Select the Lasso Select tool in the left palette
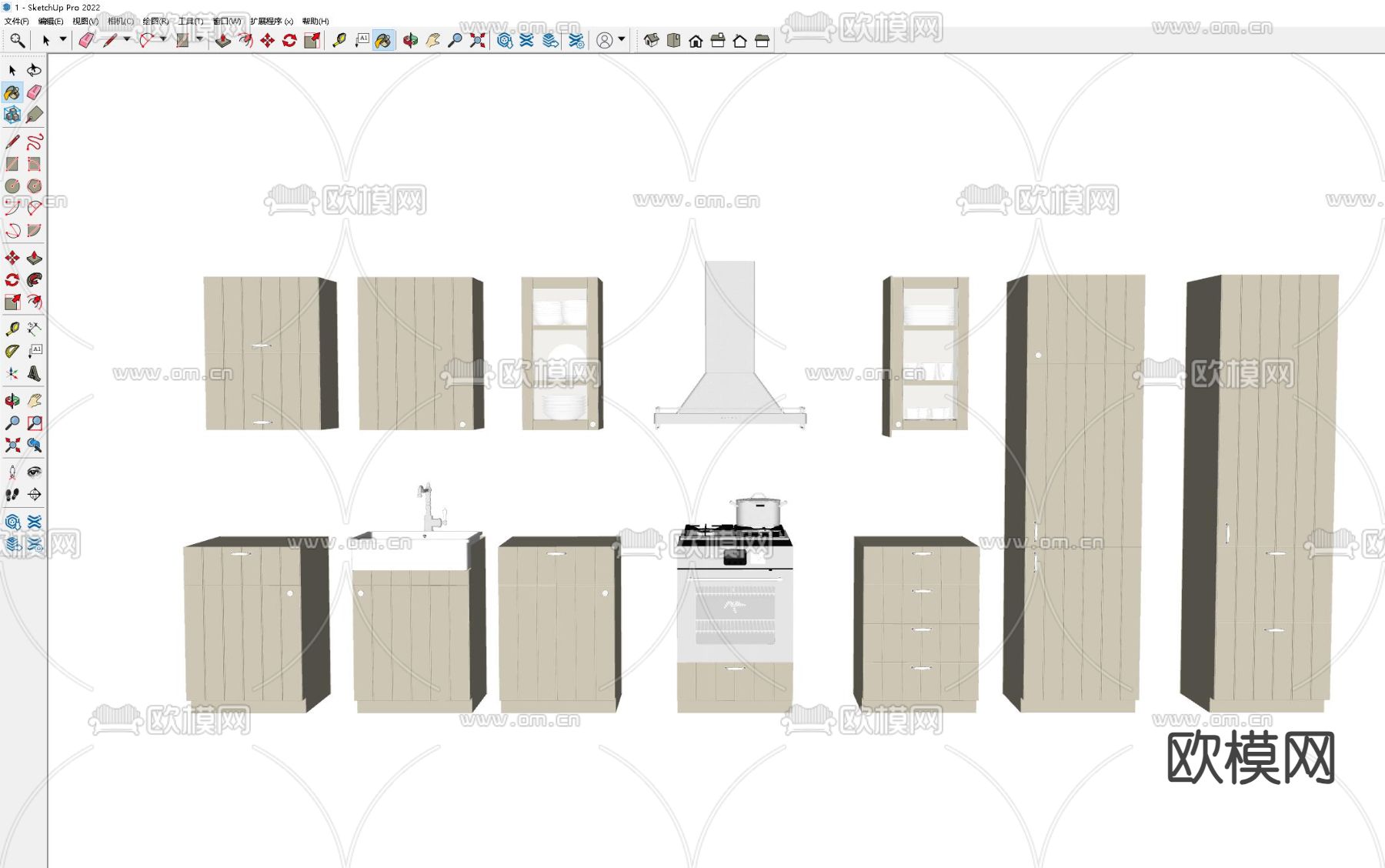The height and width of the screenshot is (868, 1385). point(34,70)
